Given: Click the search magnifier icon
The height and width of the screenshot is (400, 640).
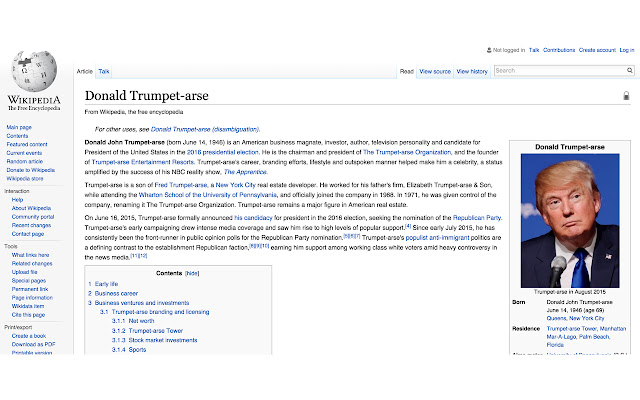Looking at the screenshot, I should pyautogui.click(x=630, y=71).
